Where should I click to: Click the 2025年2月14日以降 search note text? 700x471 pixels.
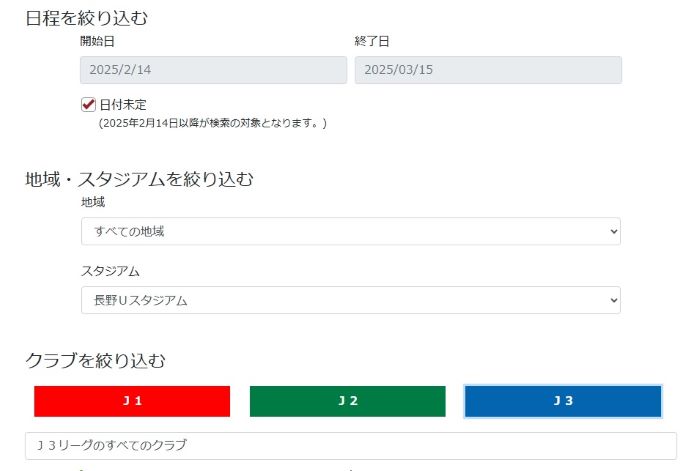point(212,123)
